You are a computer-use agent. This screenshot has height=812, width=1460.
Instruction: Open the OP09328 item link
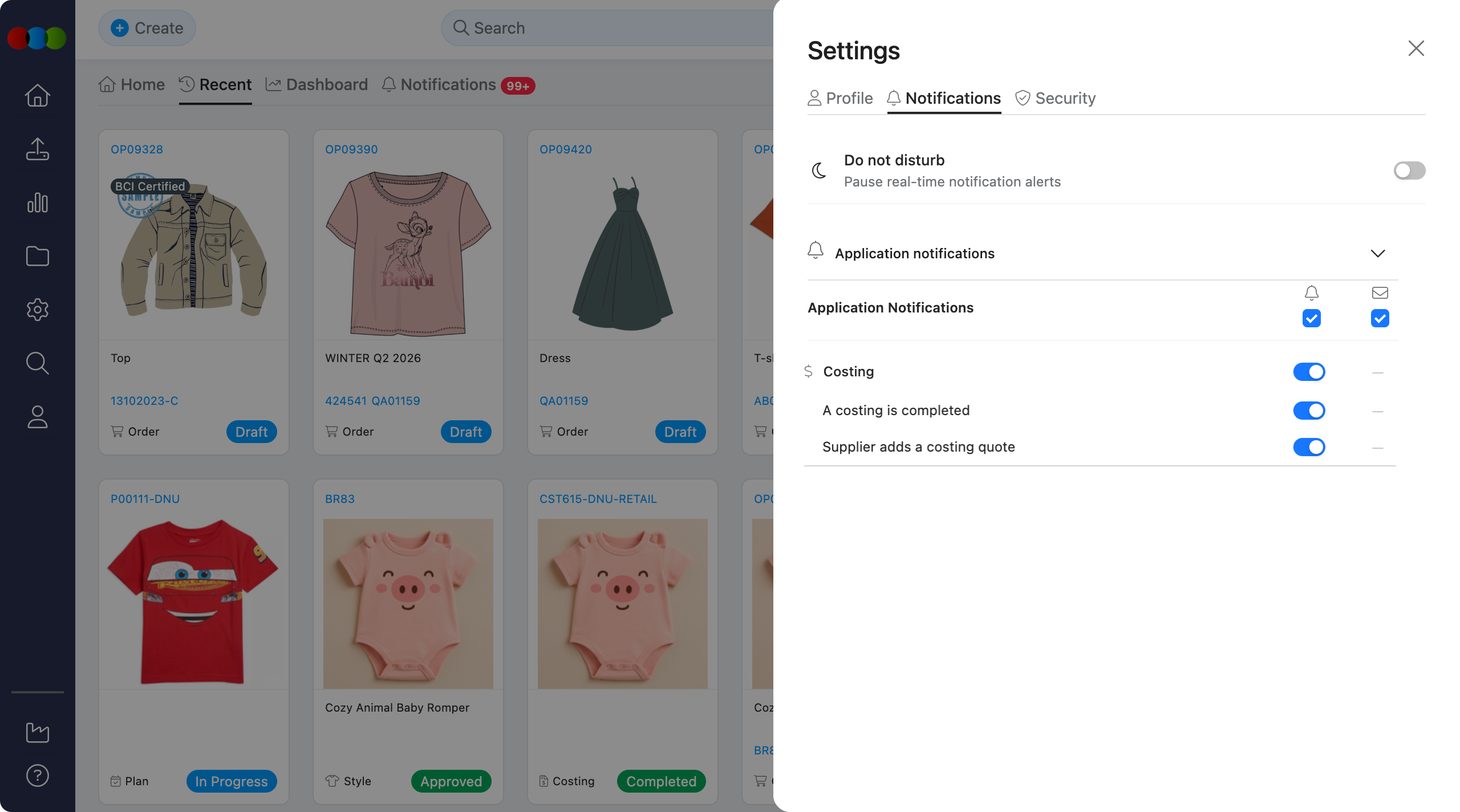137,149
